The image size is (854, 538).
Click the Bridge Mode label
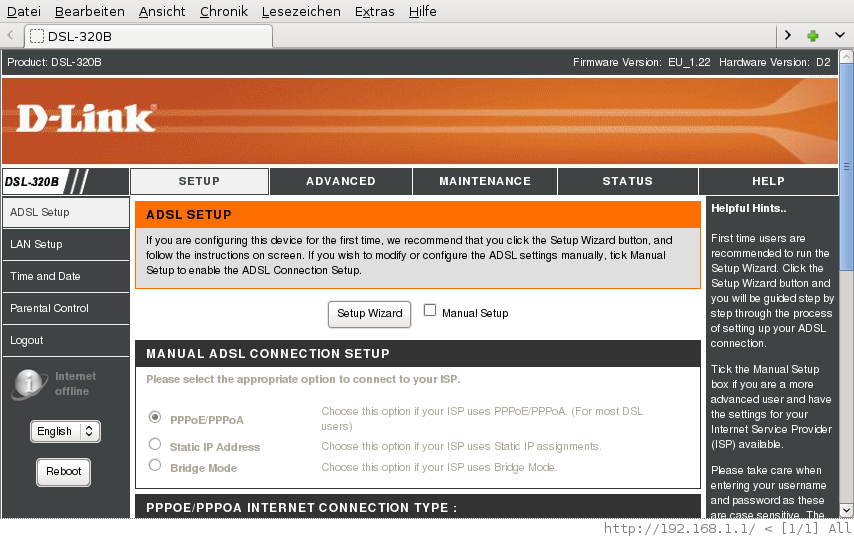point(203,468)
